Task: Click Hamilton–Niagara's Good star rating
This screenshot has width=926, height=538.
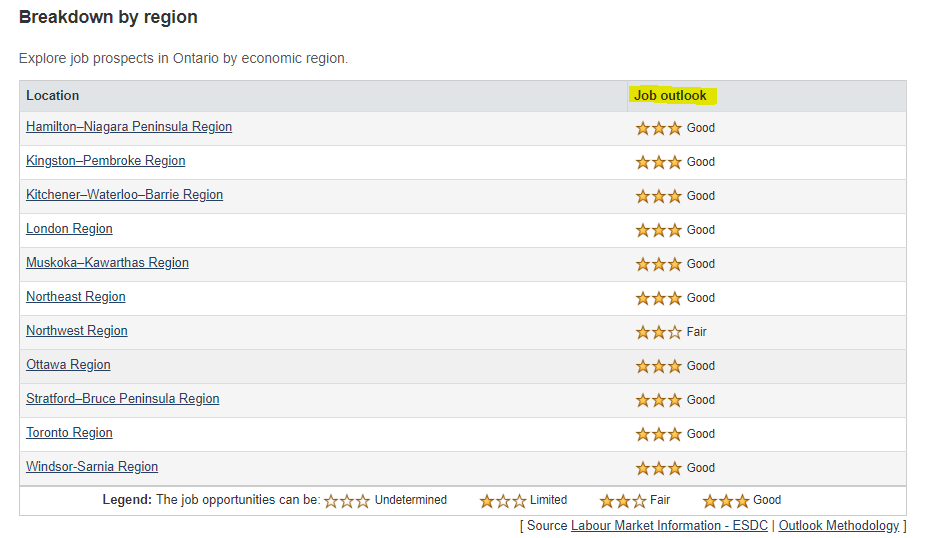Action: (658, 128)
